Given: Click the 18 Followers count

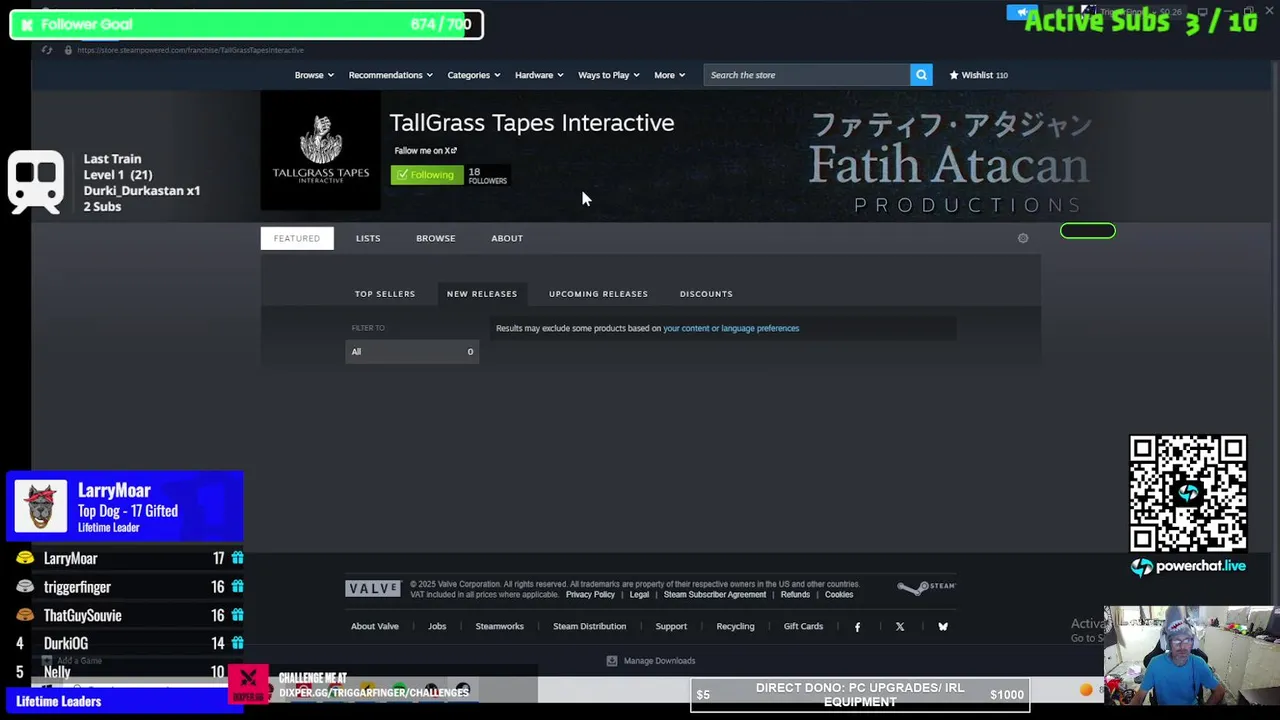Looking at the screenshot, I should coord(487,175).
